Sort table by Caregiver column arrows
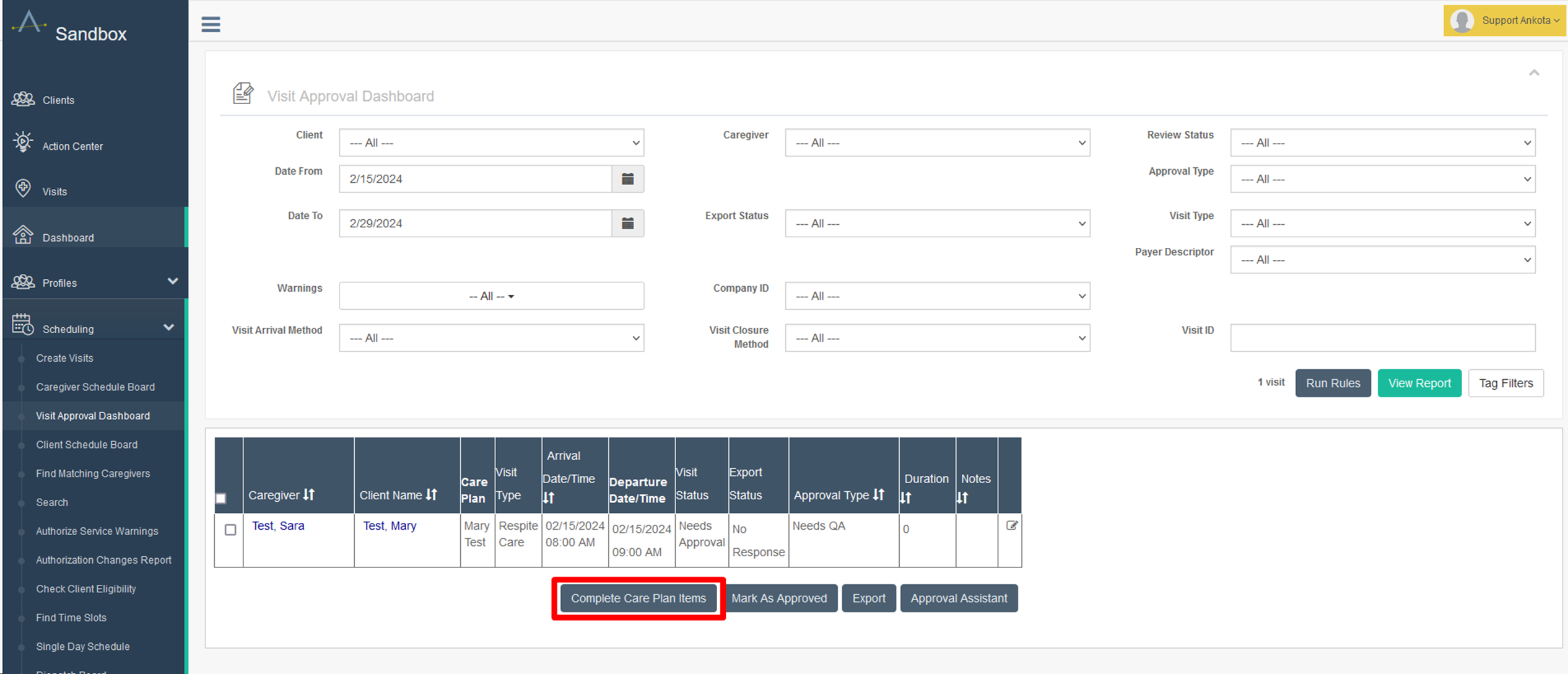Image resolution: width=1568 pixels, height=674 pixels. [x=309, y=494]
